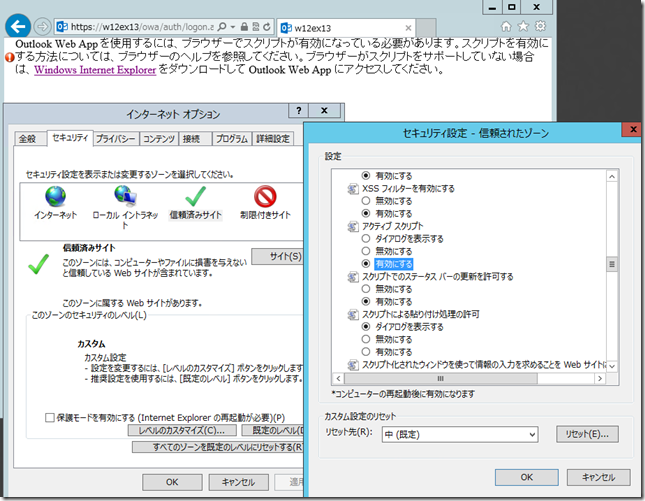Image resolution: width=645 pixels, height=501 pixels.
Task: Click キャンセル in Internet Options dialog
Action: point(239,482)
